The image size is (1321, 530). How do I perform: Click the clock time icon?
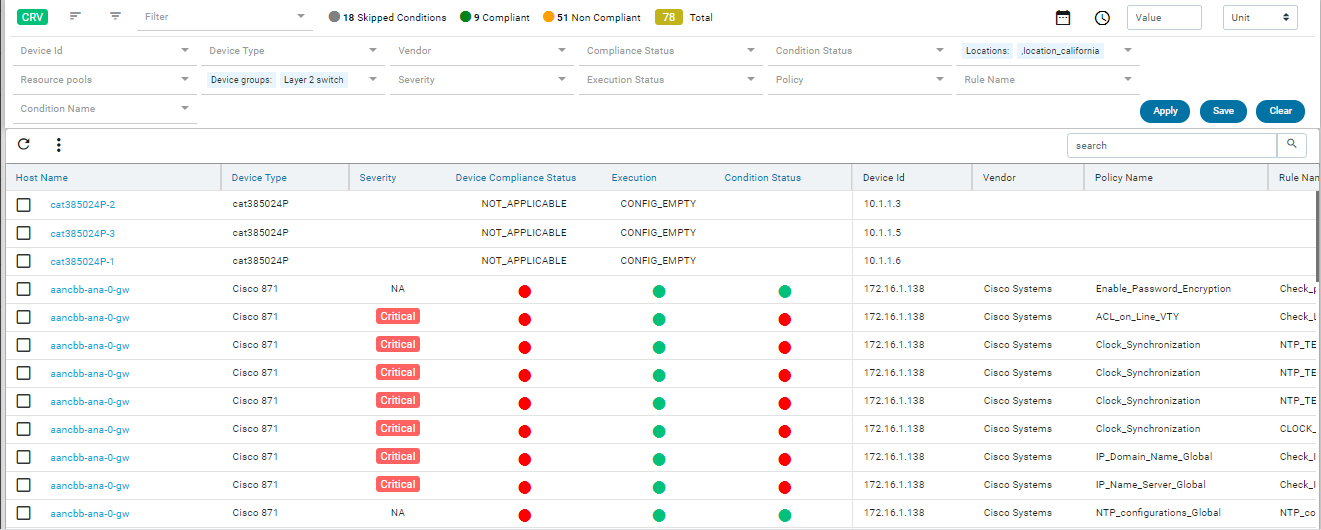click(x=1102, y=18)
